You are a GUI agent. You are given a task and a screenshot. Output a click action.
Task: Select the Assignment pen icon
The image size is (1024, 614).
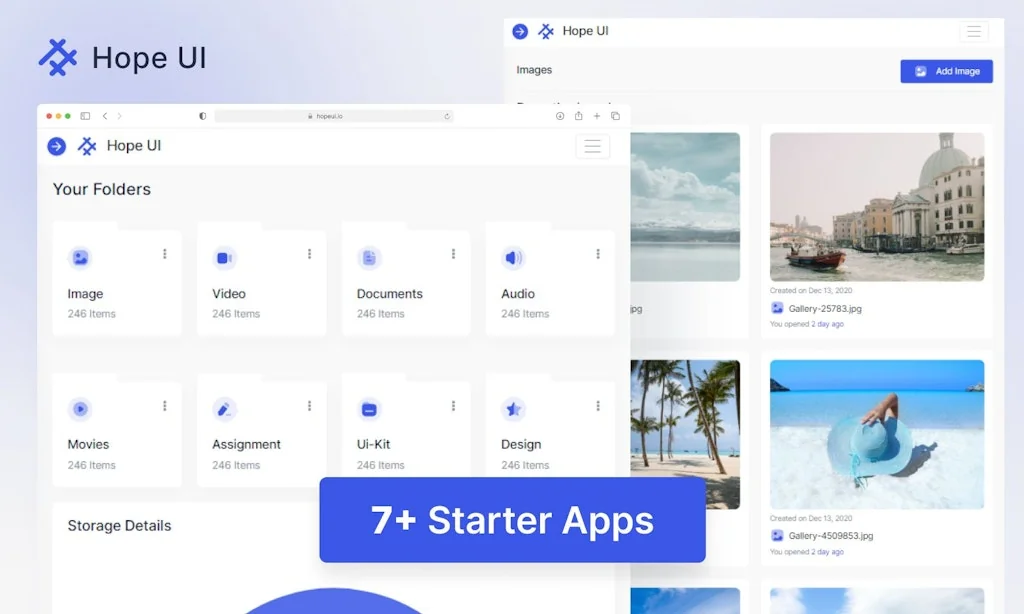coord(225,408)
